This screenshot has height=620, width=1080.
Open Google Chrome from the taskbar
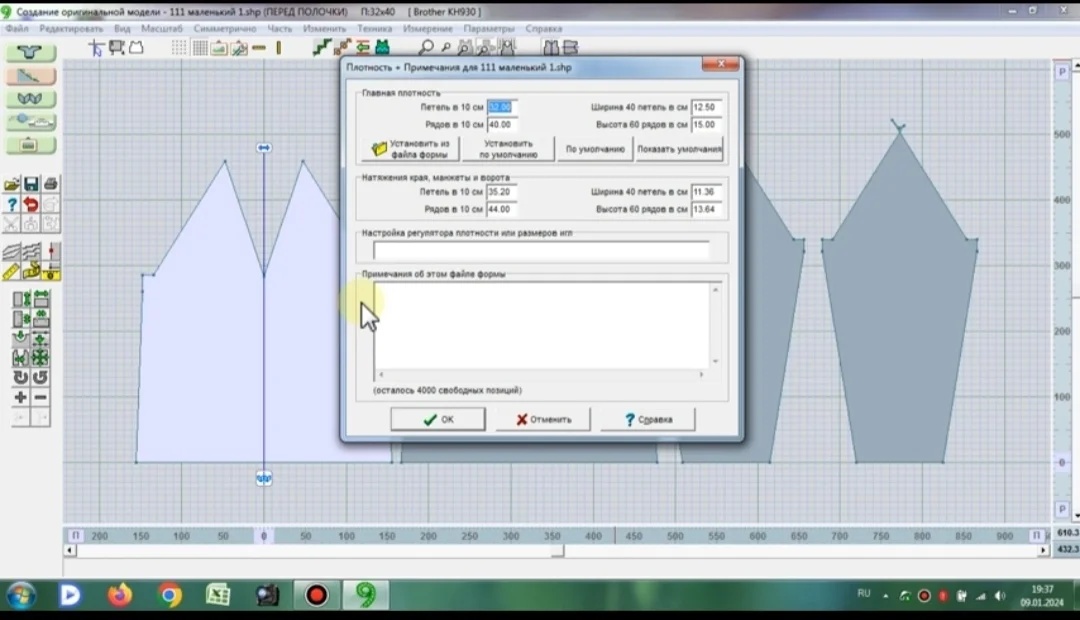[169, 595]
